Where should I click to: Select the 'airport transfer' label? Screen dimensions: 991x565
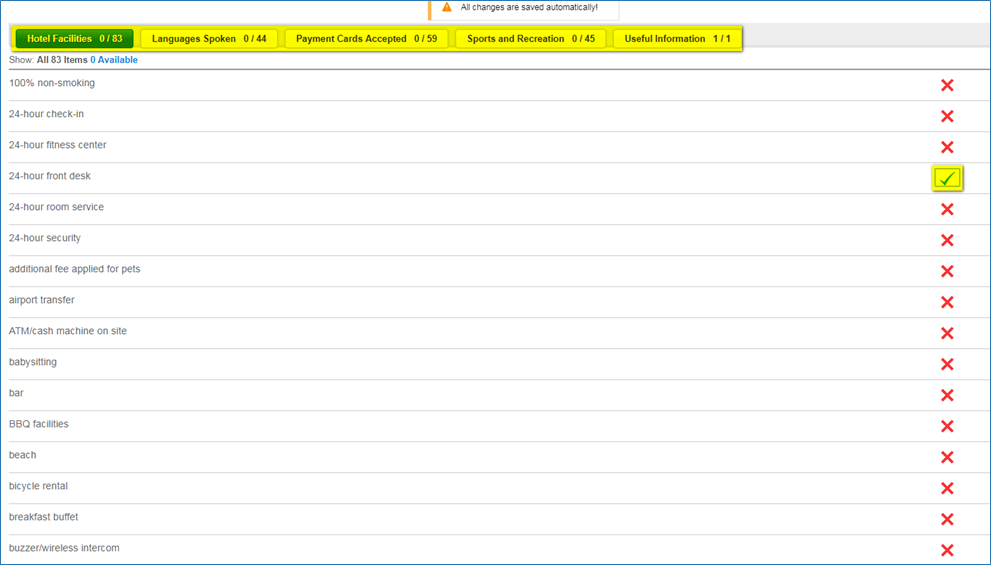click(42, 300)
